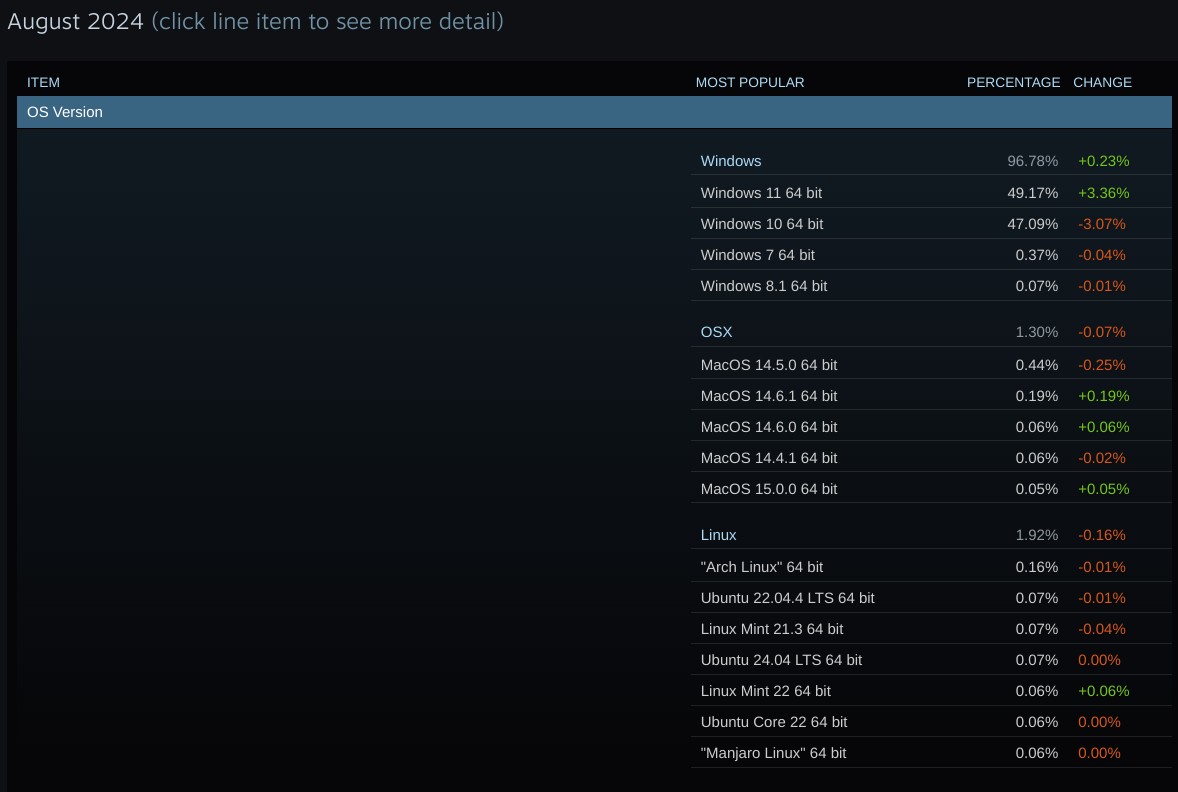The image size is (1178, 792).
Task: Select "Manjaro Linux" 64 bit row
Action: (931, 752)
